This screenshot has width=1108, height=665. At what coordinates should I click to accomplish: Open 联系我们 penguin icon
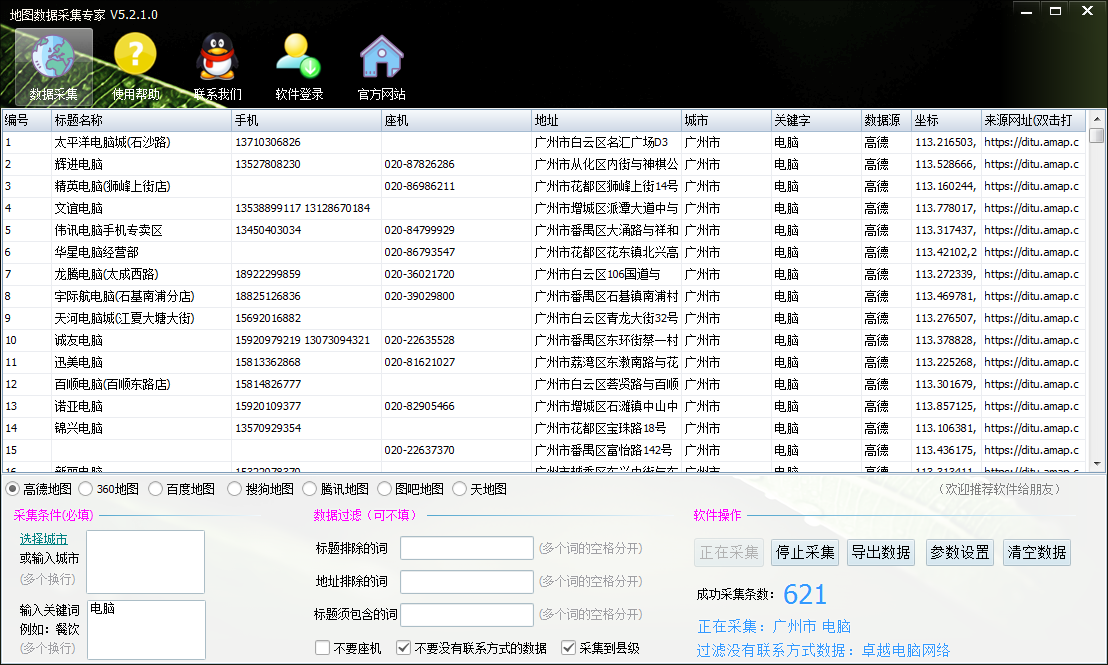217,58
